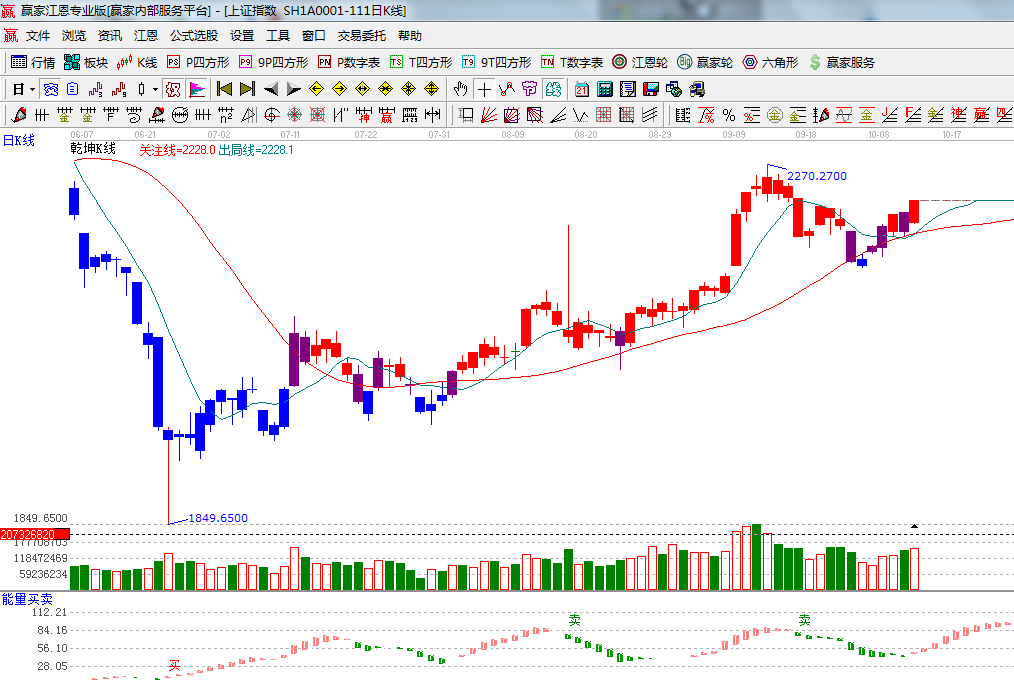Screen dimensions: 1014x680
Task: Open the 江恩轮 Gann wheel tool
Action: (639, 62)
